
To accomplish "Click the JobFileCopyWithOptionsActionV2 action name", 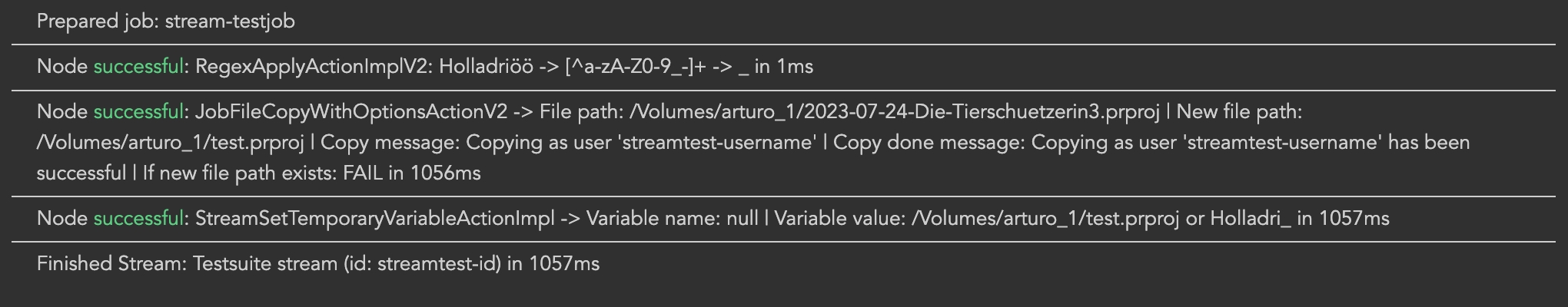I will 351,112.
